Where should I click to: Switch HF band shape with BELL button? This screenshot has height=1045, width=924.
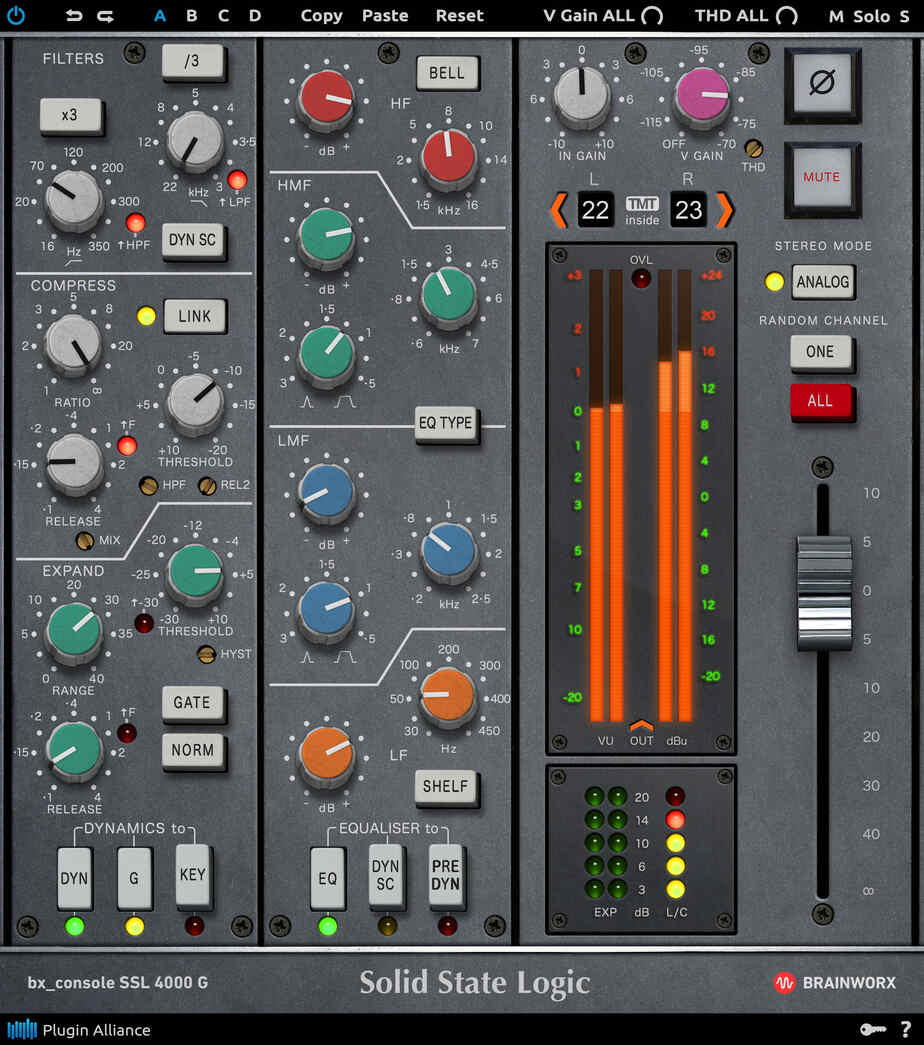[x=447, y=73]
